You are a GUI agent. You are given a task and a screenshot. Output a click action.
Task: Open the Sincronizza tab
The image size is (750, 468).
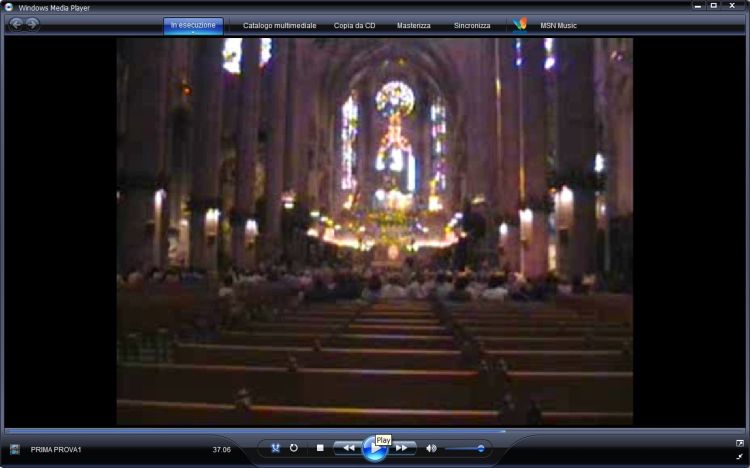tap(472, 25)
